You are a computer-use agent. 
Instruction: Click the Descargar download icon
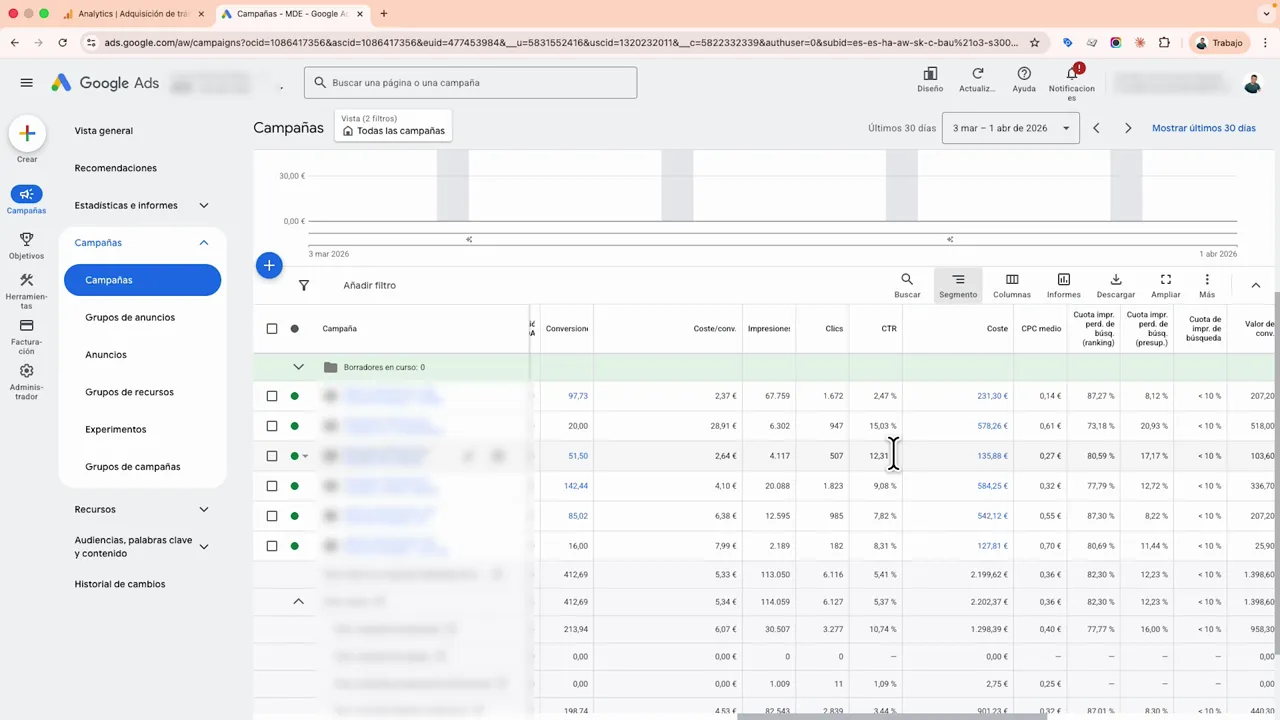click(1116, 280)
